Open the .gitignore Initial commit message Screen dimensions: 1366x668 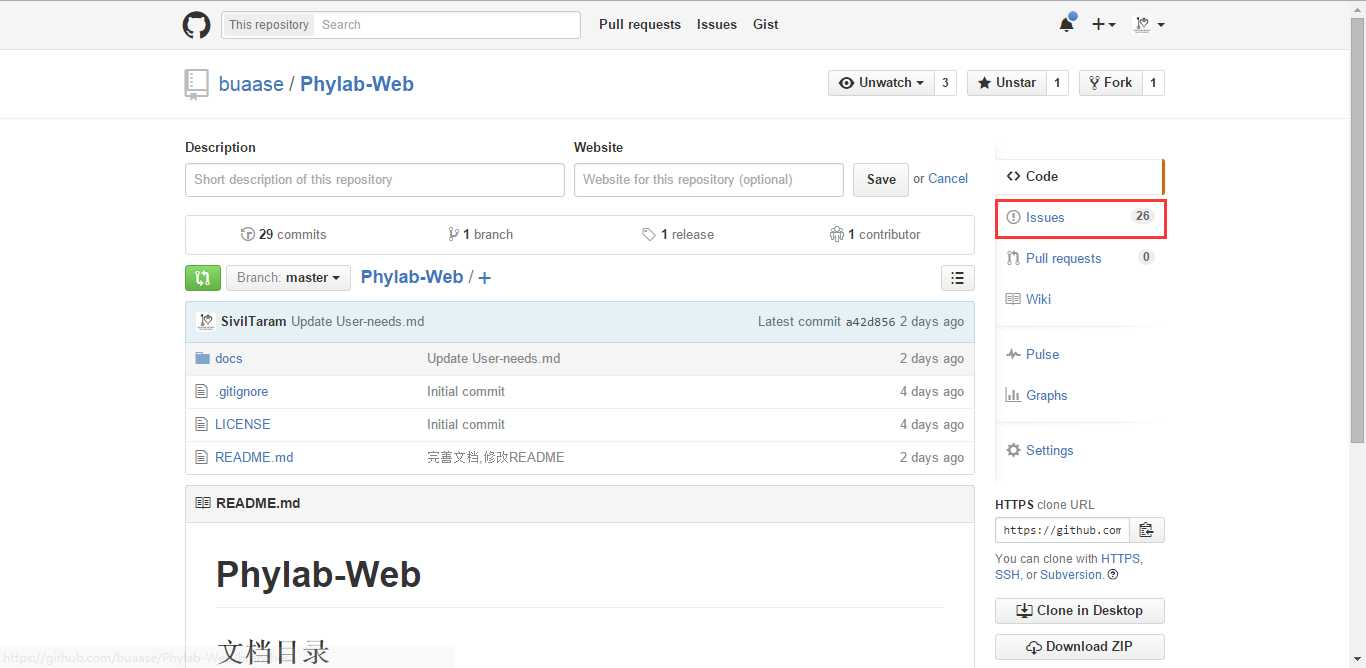tap(466, 391)
